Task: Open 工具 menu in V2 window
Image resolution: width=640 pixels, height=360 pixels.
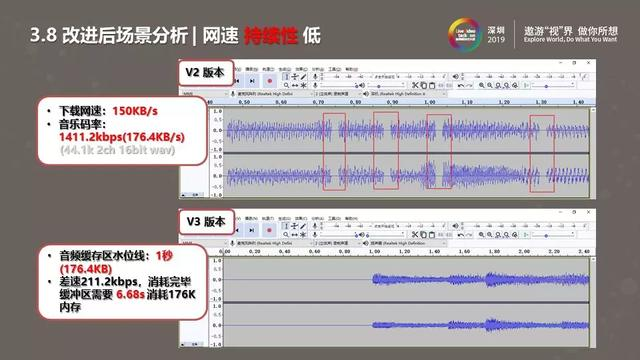Action: [335, 69]
